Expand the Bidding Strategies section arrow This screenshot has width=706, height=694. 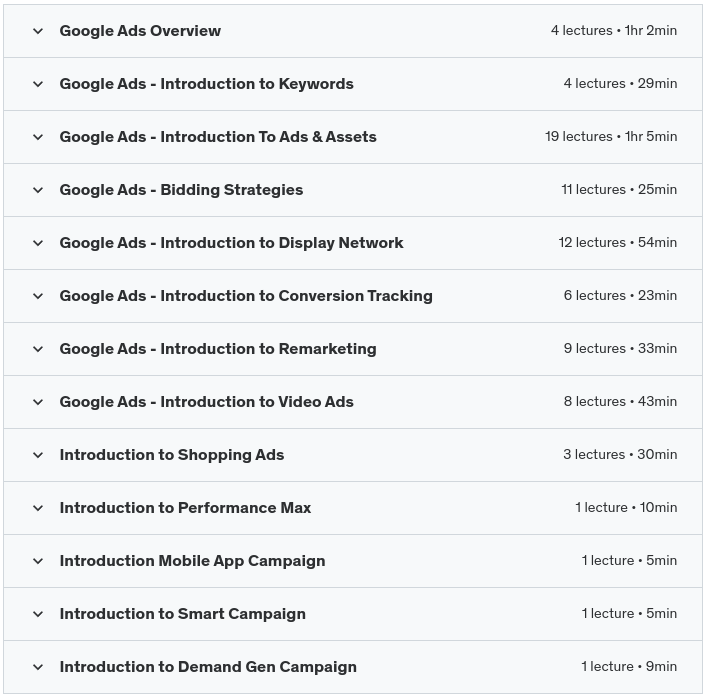coord(38,190)
